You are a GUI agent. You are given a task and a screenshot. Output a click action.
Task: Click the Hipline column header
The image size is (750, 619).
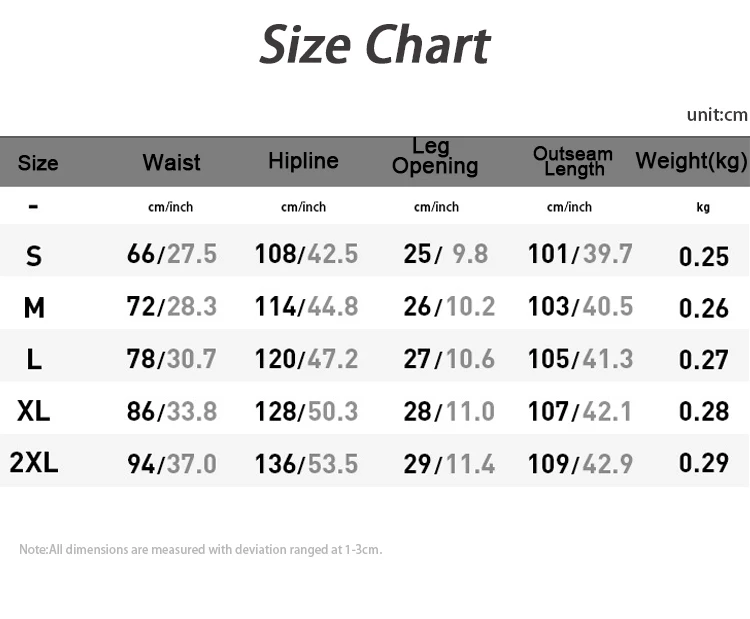click(303, 161)
